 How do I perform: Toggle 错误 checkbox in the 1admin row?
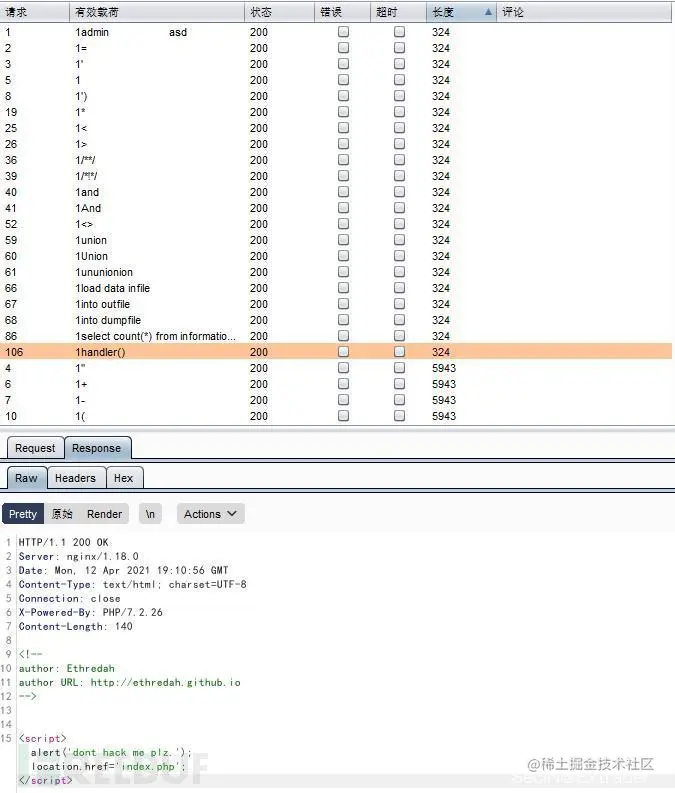click(x=343, y=32)
